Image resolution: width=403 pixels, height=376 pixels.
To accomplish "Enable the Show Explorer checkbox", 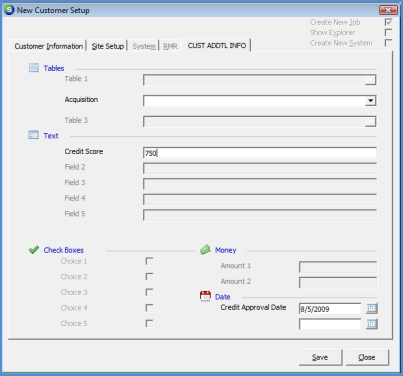I will click(x=388, y=32).
